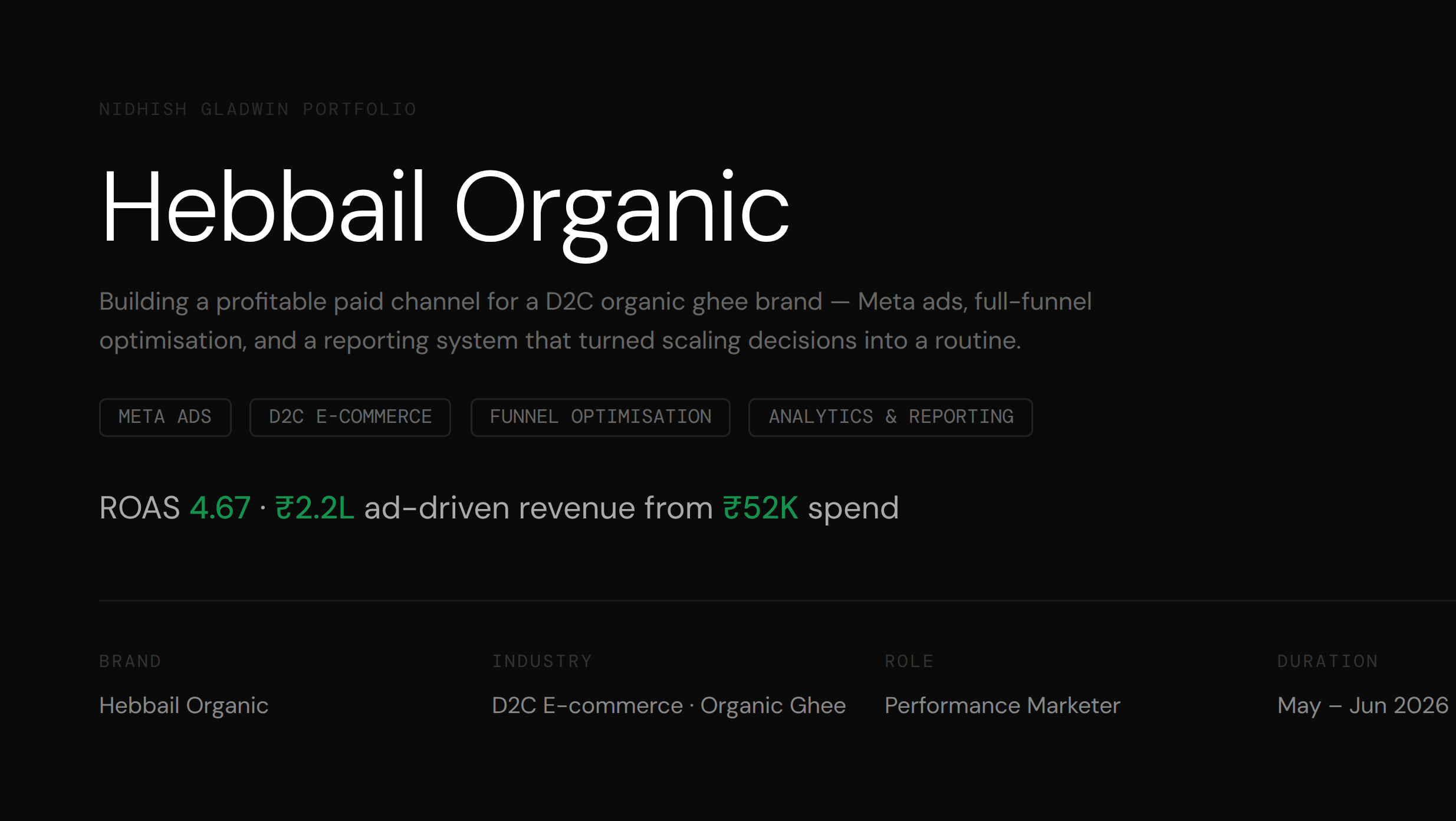Click the horizontal divider above the details

click(777, 600)
